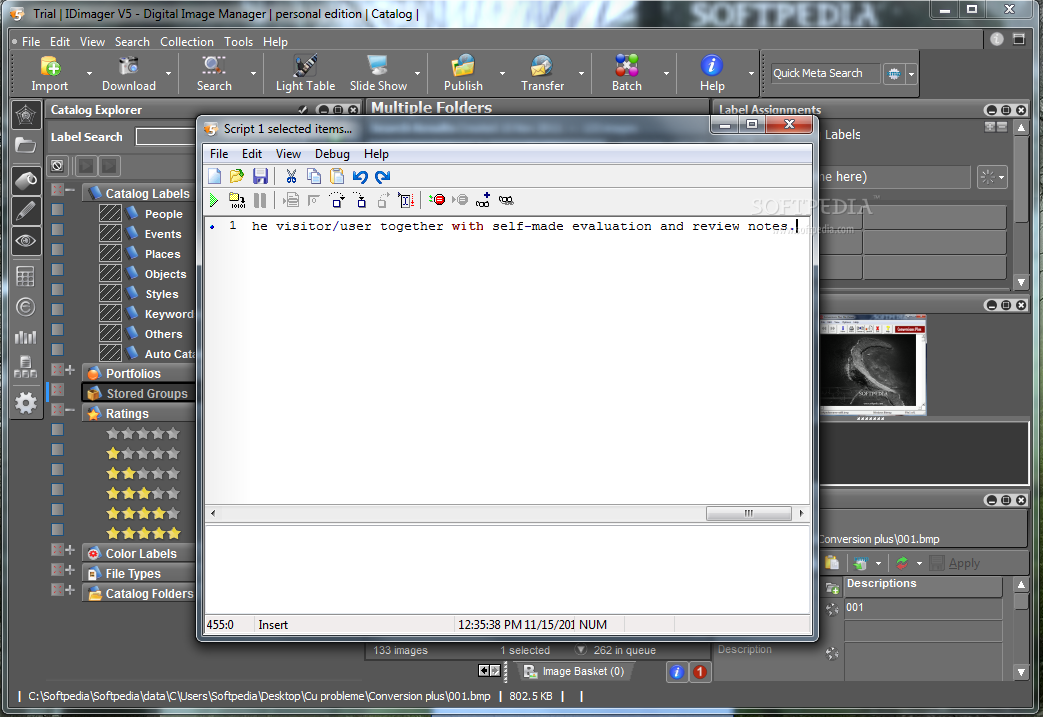The height and width of the screenshot is (717, 1043).
Task: Expand the Catalog Folders tree node
Action: 70,589
